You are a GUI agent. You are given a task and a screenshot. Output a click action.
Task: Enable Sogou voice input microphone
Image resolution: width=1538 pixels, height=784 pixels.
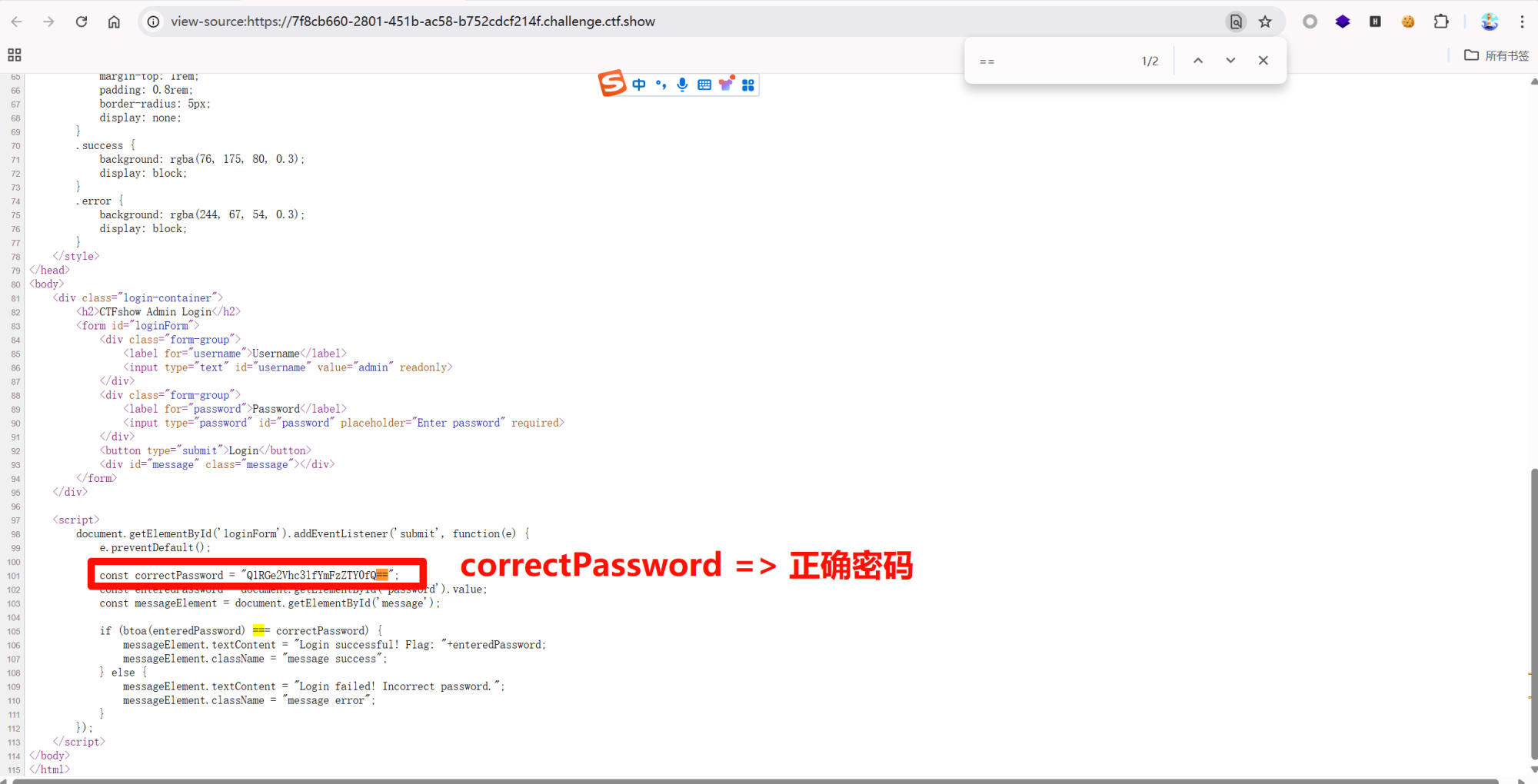(682, 85)
